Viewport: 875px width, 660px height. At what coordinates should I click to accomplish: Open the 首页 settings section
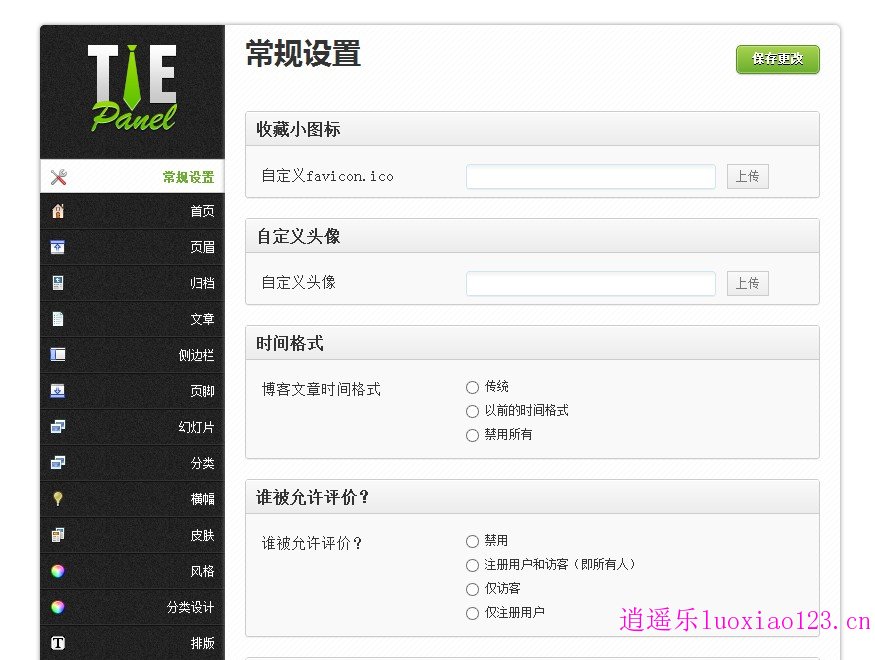[x=132, y=211]
